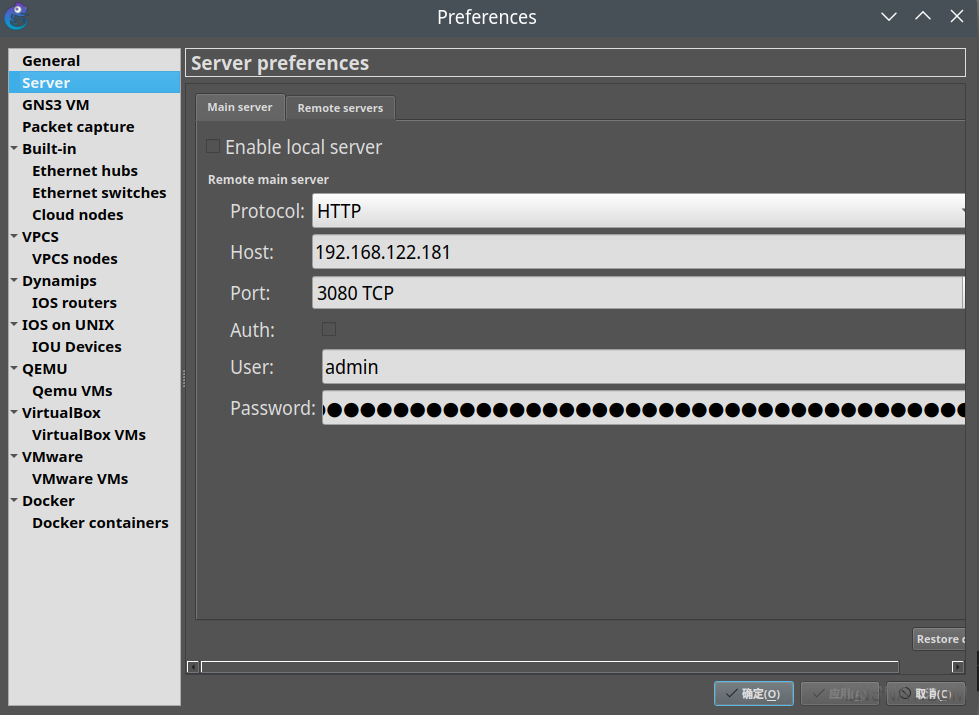This screenshot has width=979, height=715.
Task: Click the horizontal scrollbar track
Action: [549, 667]
